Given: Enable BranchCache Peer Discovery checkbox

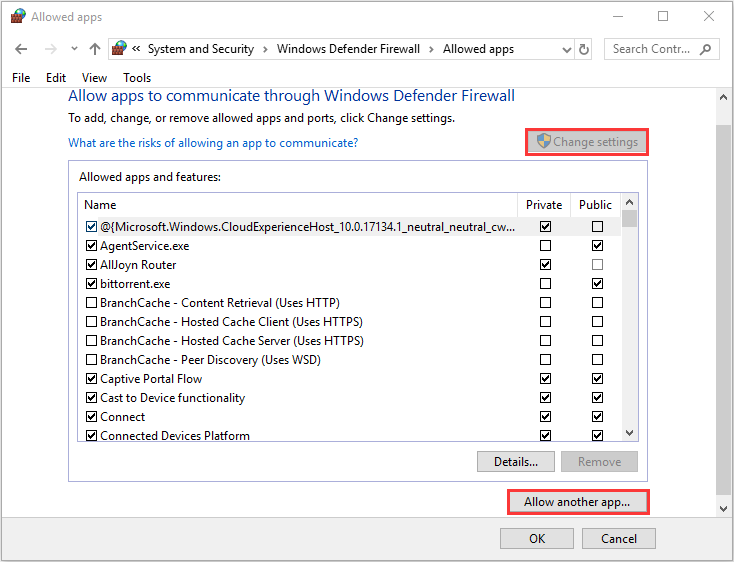Looking at the screenshot, I should (91, 360).
